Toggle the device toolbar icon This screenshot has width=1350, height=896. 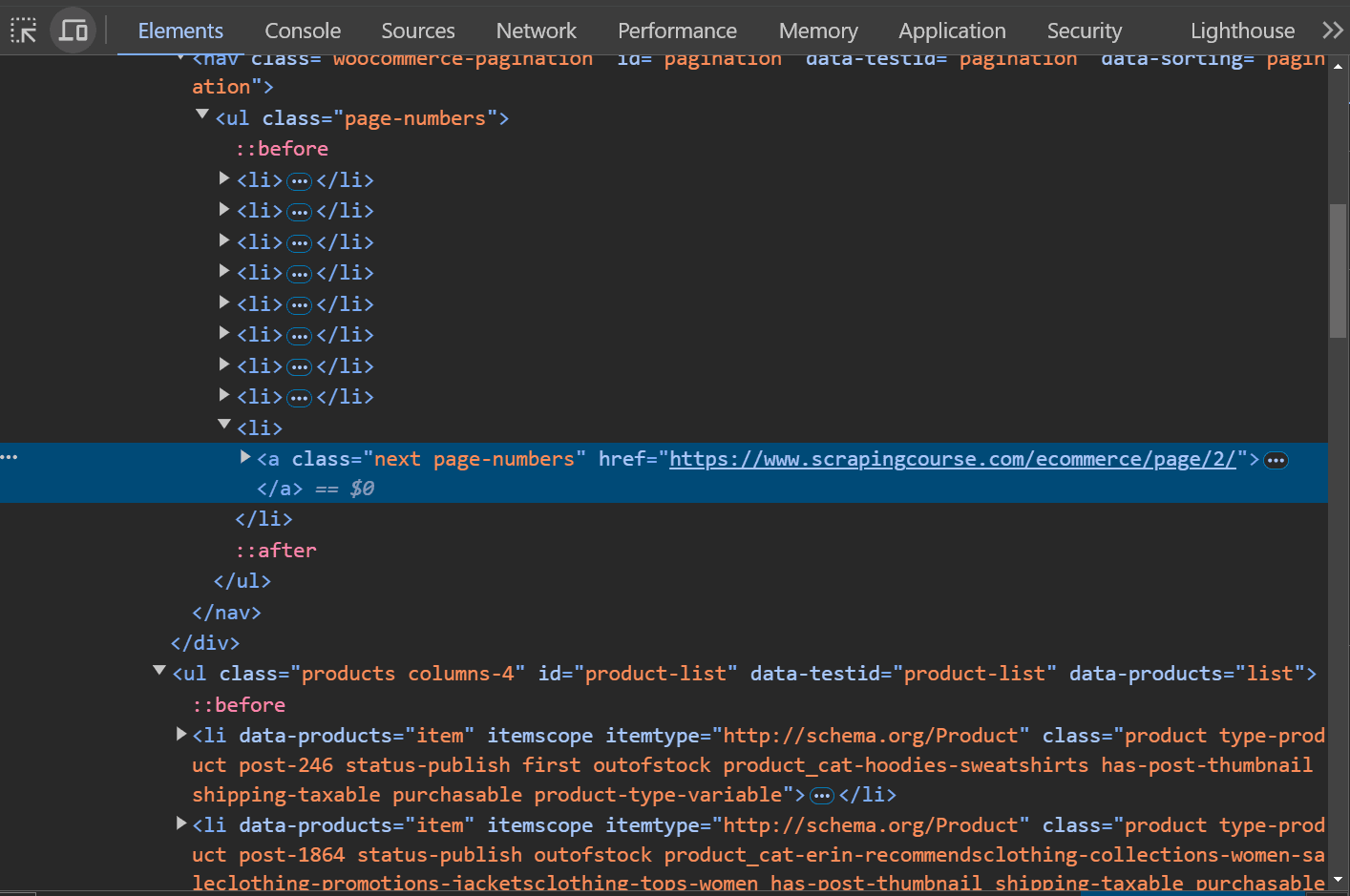point(74,31)
